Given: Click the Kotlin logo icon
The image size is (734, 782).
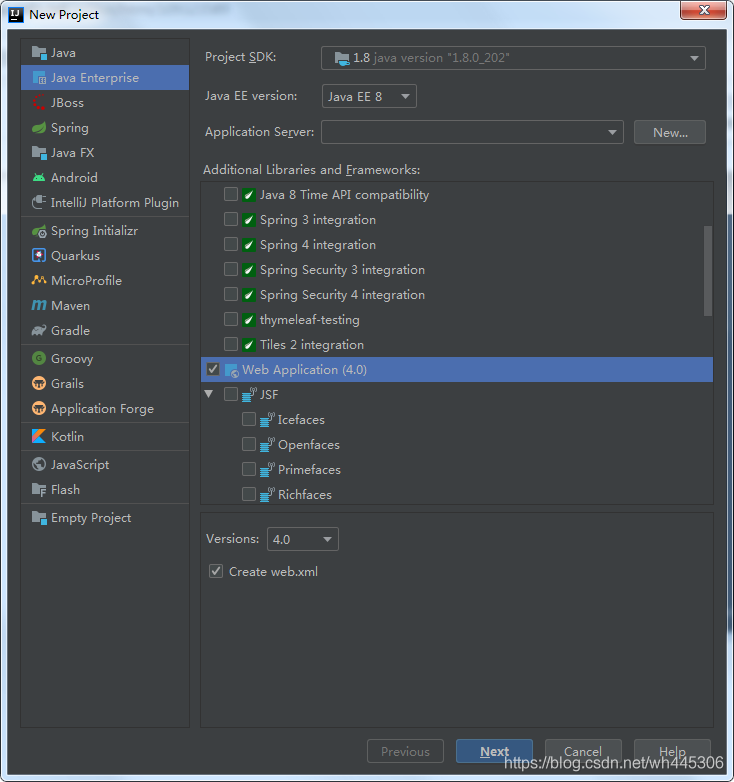Looking at the screenshot, I should pos(39,436).
